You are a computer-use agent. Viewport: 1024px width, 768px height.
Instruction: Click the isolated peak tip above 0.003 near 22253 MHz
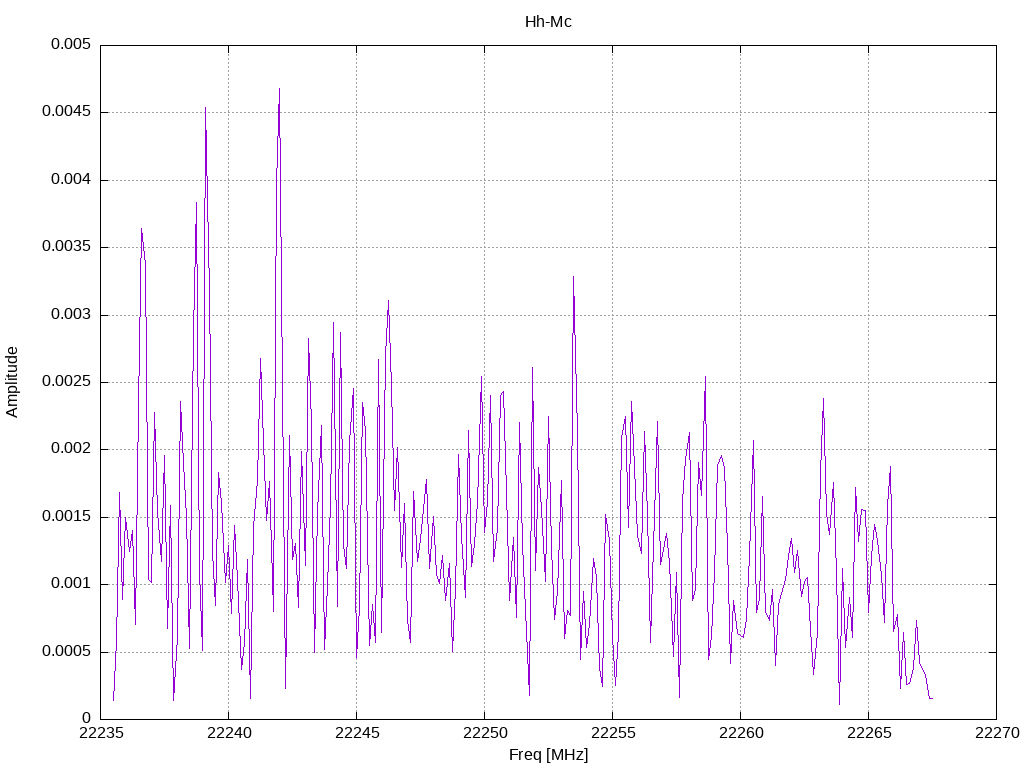click(573, 277)
